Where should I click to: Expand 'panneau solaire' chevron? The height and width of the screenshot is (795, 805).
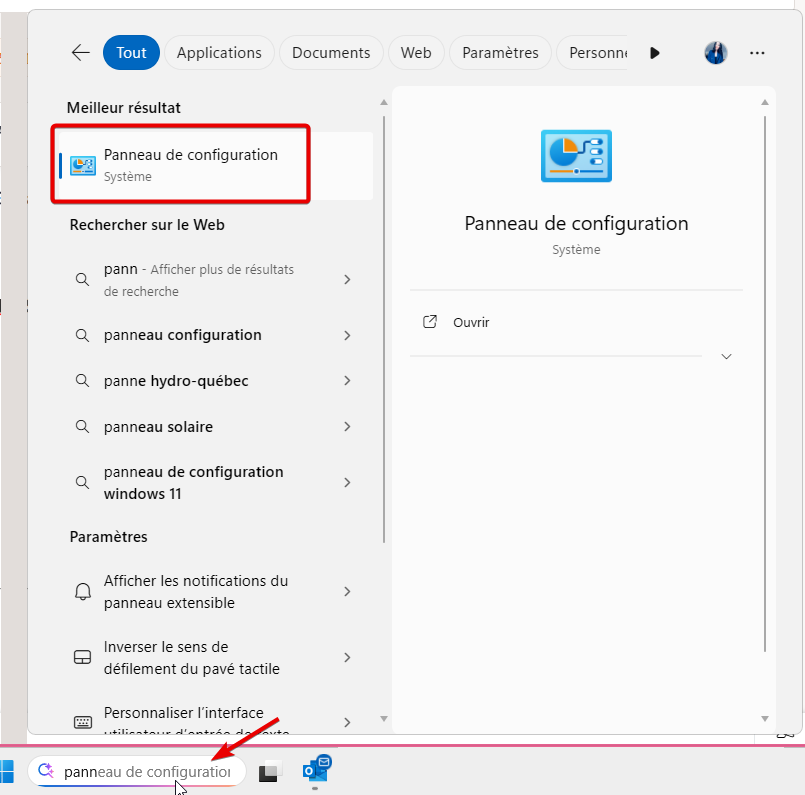347,426
